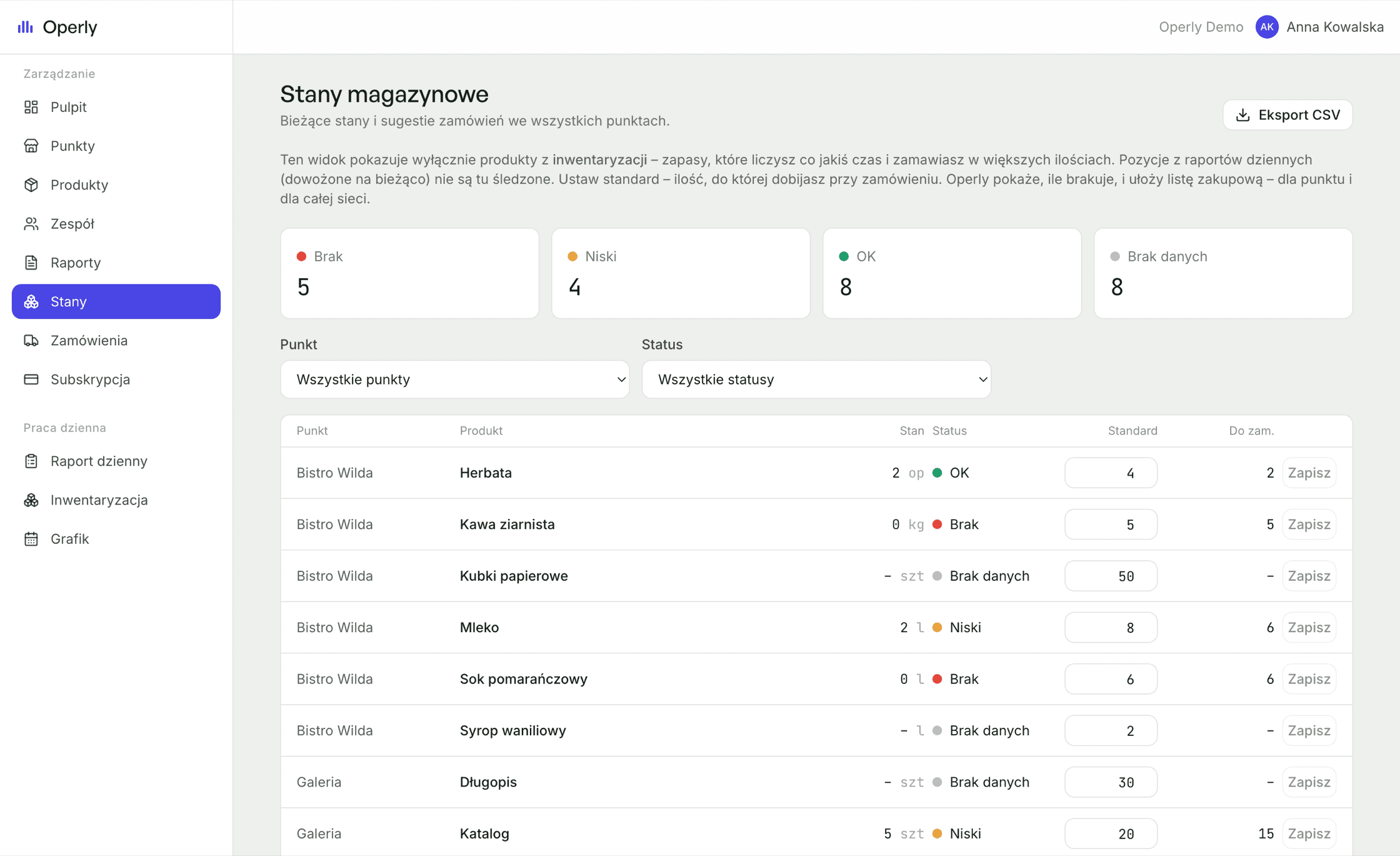Navigate to Punkty section
The image size is (1400, 856).
tap(116, 146)
